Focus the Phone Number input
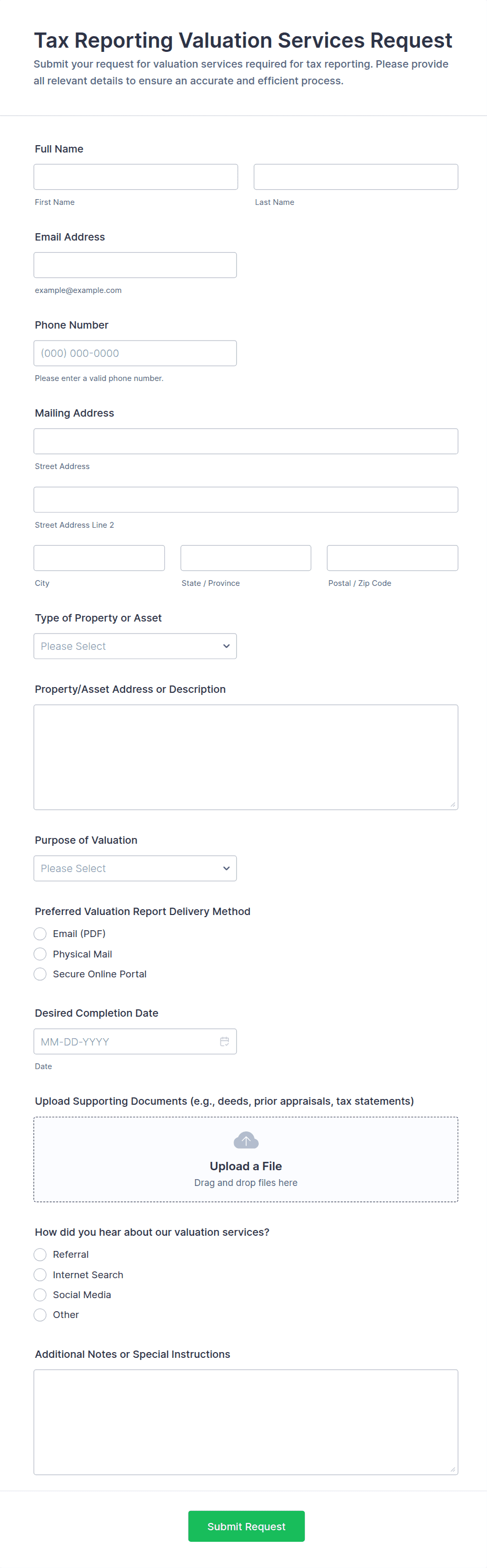Image resolution: width=487 pixels, height=1568 pixels. pyautogui.click(x=135, y=353)
